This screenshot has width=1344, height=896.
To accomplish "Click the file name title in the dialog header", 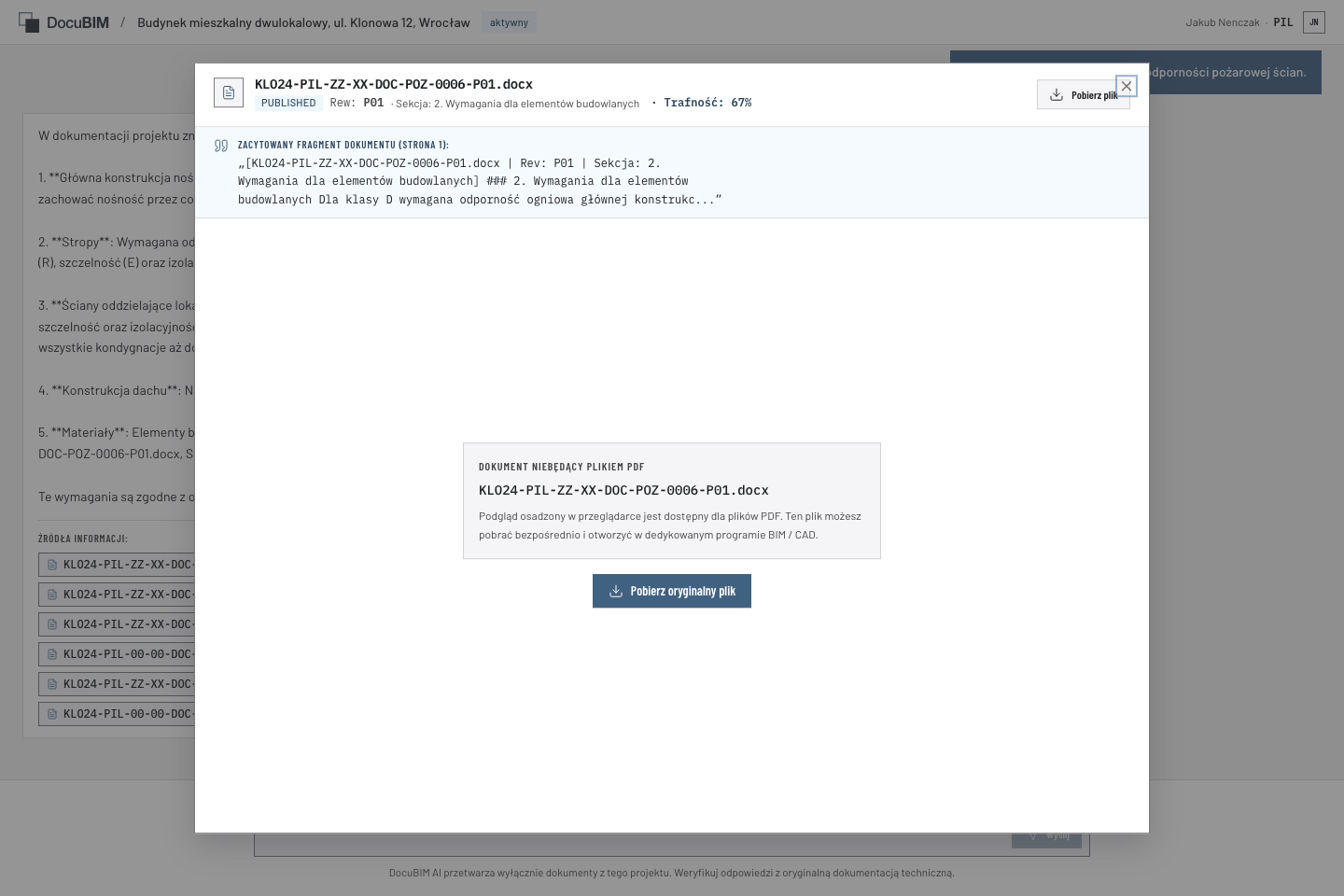I will coord(394,84).
